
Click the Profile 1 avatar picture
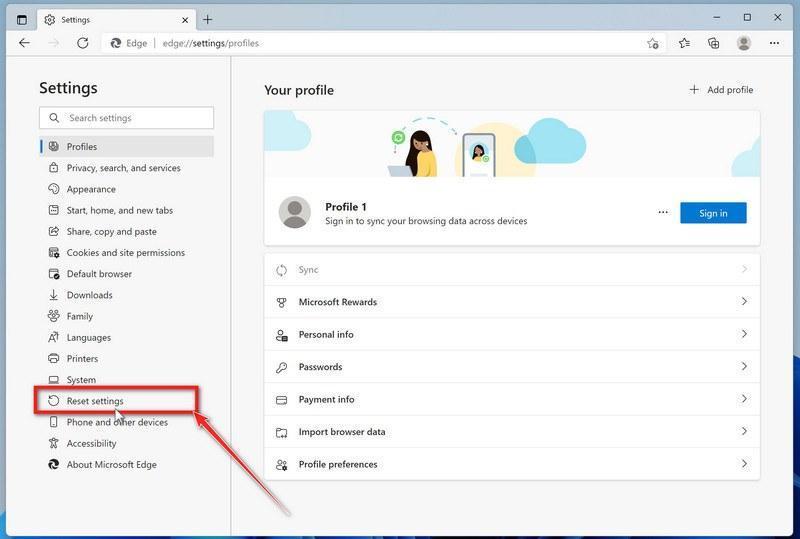click(x=294, y=212)
